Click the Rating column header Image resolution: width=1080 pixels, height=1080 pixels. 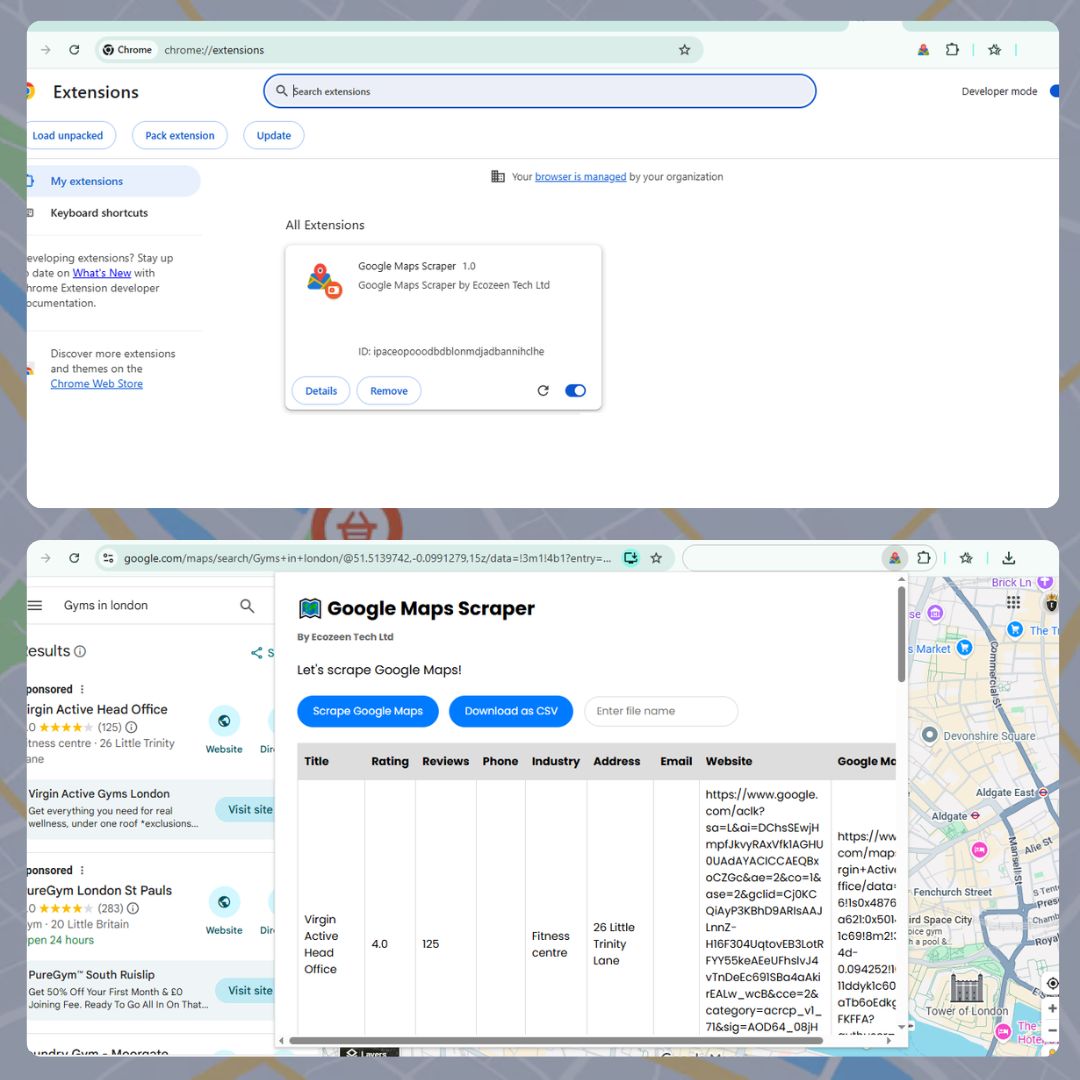click(390, 761)
